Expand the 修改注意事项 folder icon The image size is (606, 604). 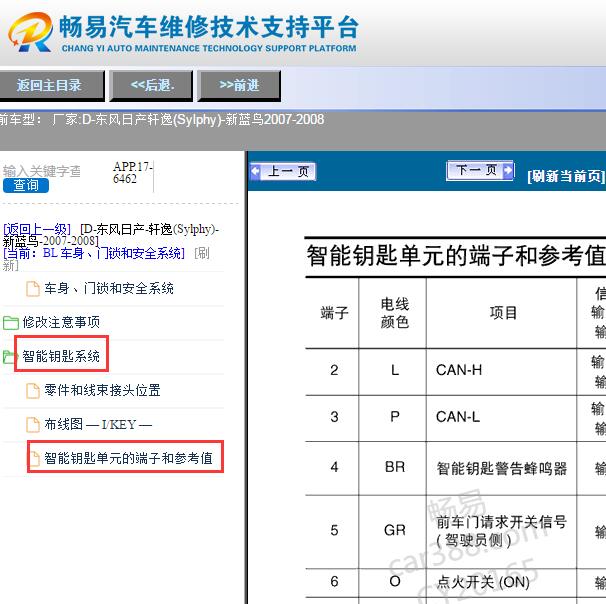11,322
